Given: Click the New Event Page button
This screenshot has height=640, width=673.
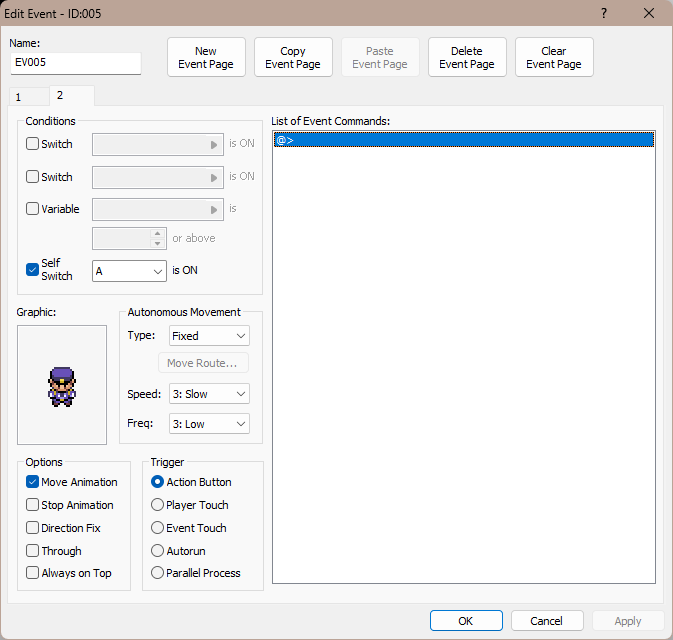Looking at the screenshot, I should [206, 57].
